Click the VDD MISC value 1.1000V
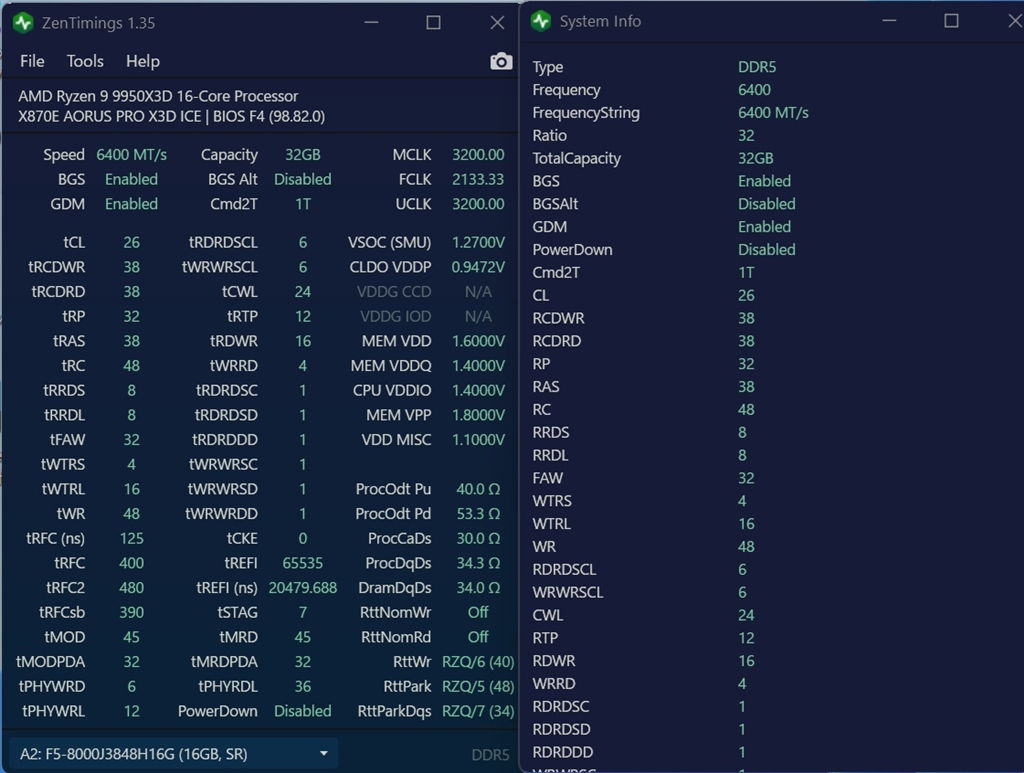The width and height of the screenshot is (1024, 773). click(478, 440)
